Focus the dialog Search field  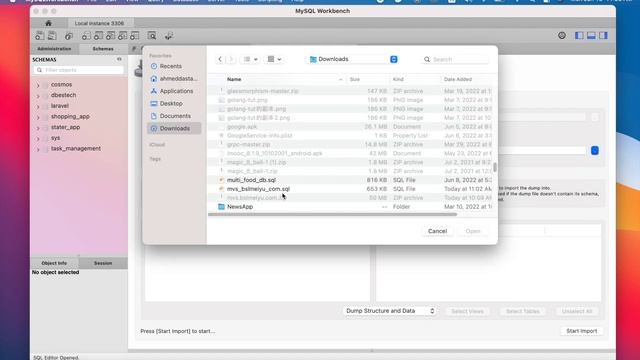pos(455,59)
